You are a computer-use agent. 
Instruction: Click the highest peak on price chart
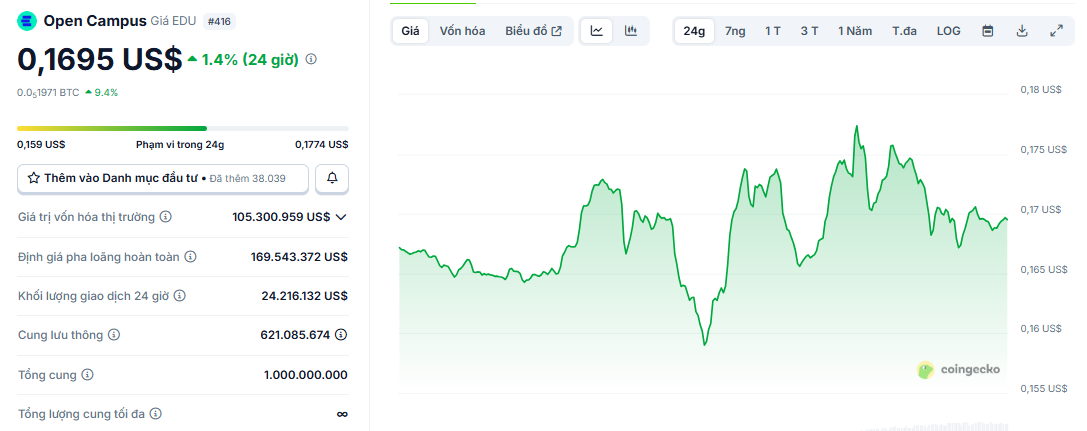(857, 126)
